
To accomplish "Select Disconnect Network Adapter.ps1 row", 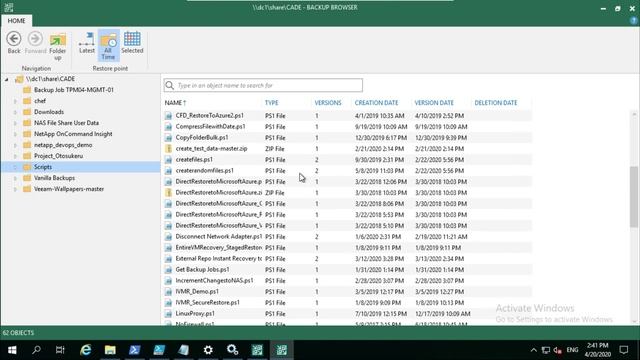I will (x=347, y=237).
